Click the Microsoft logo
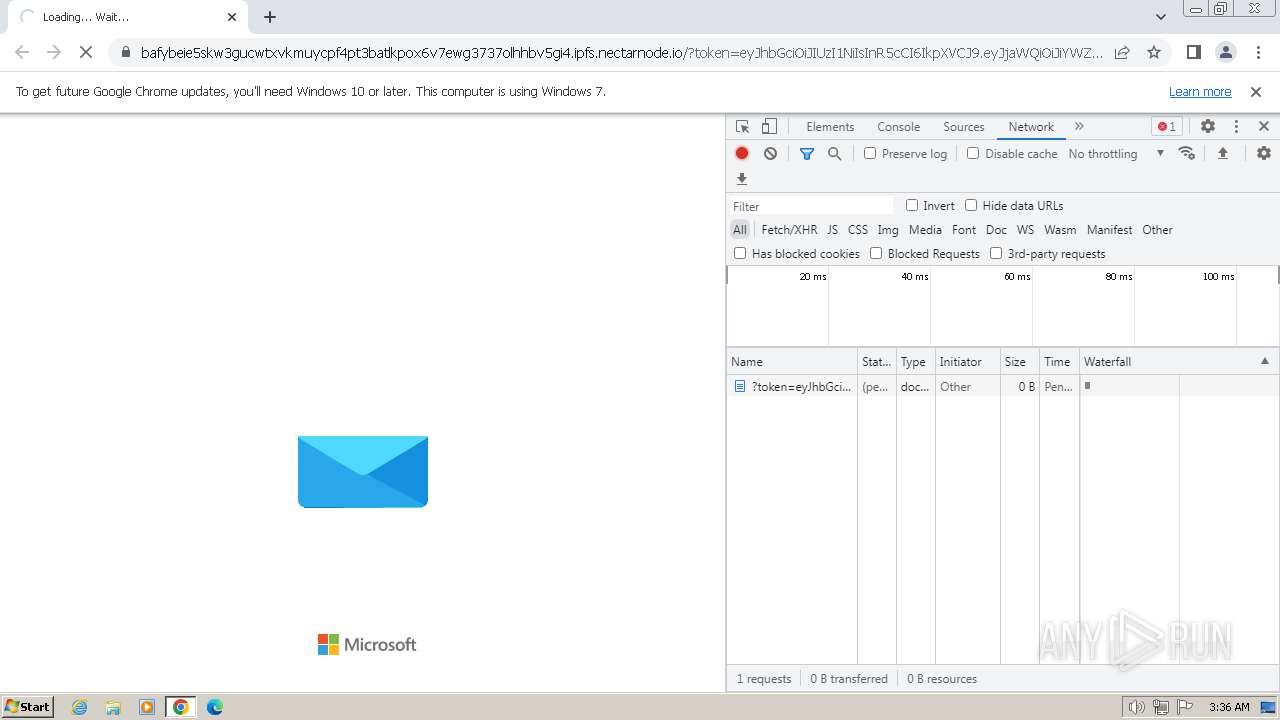This screenshot has height=720, width=1280. tap(367, 645)
